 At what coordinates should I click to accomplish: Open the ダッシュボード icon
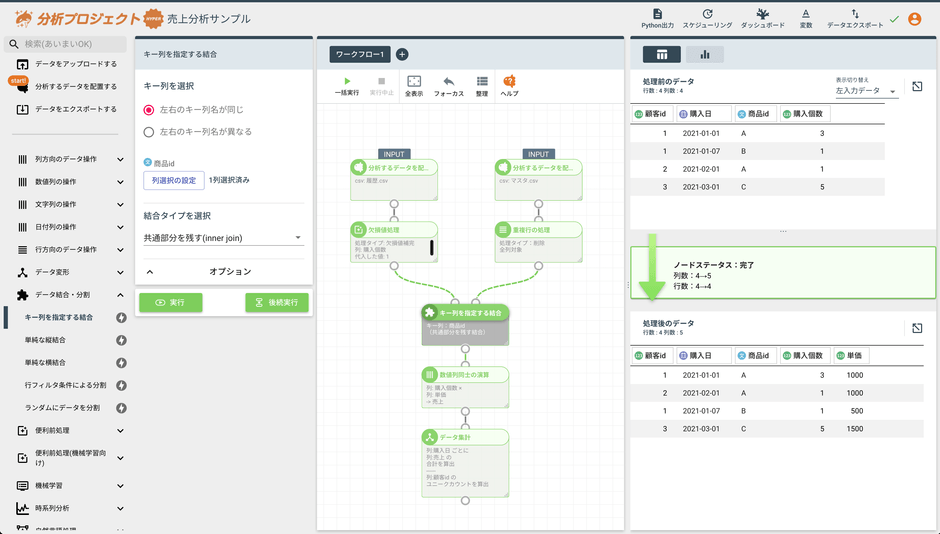[x=762, y=14]
